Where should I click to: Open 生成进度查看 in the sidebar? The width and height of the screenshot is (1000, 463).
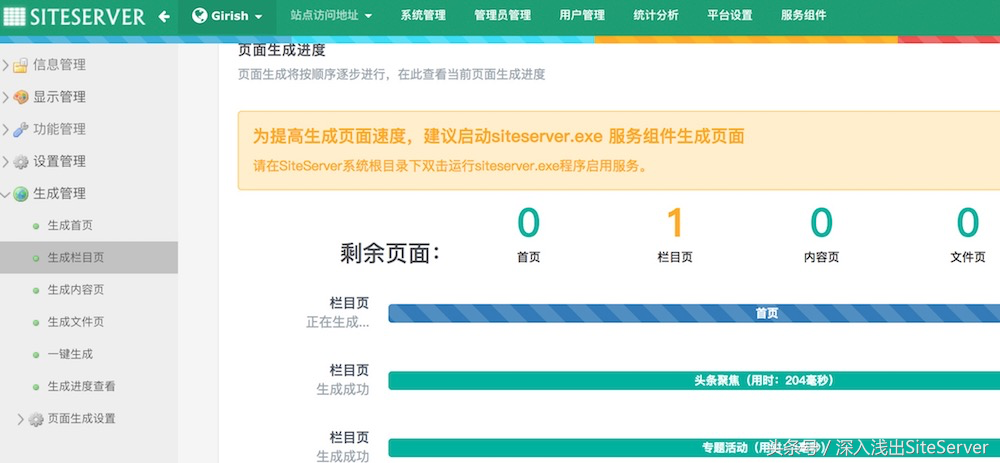(82, 386)
